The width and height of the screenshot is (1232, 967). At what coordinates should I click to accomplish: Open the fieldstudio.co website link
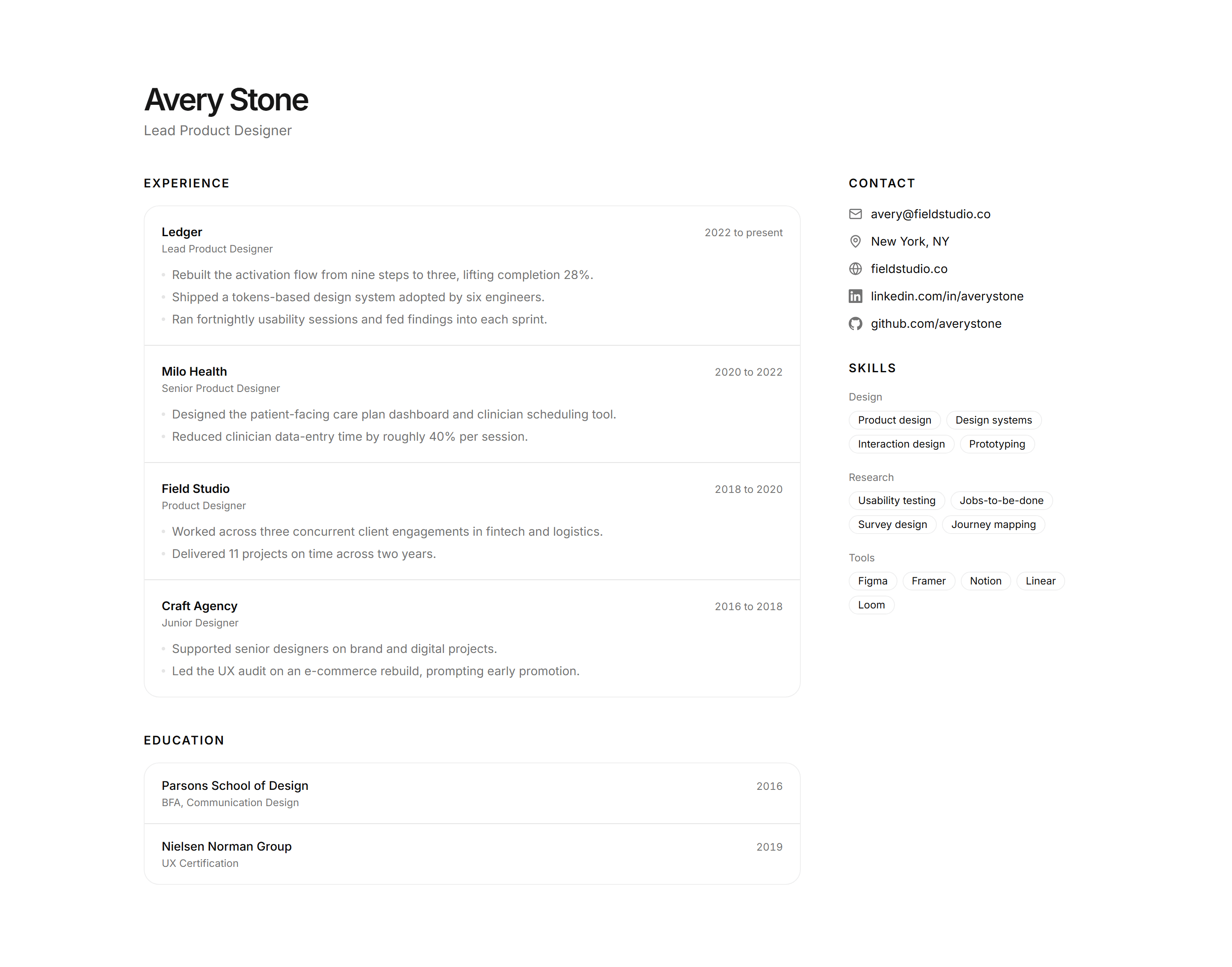pyautogui.click(x=909, y=269)
